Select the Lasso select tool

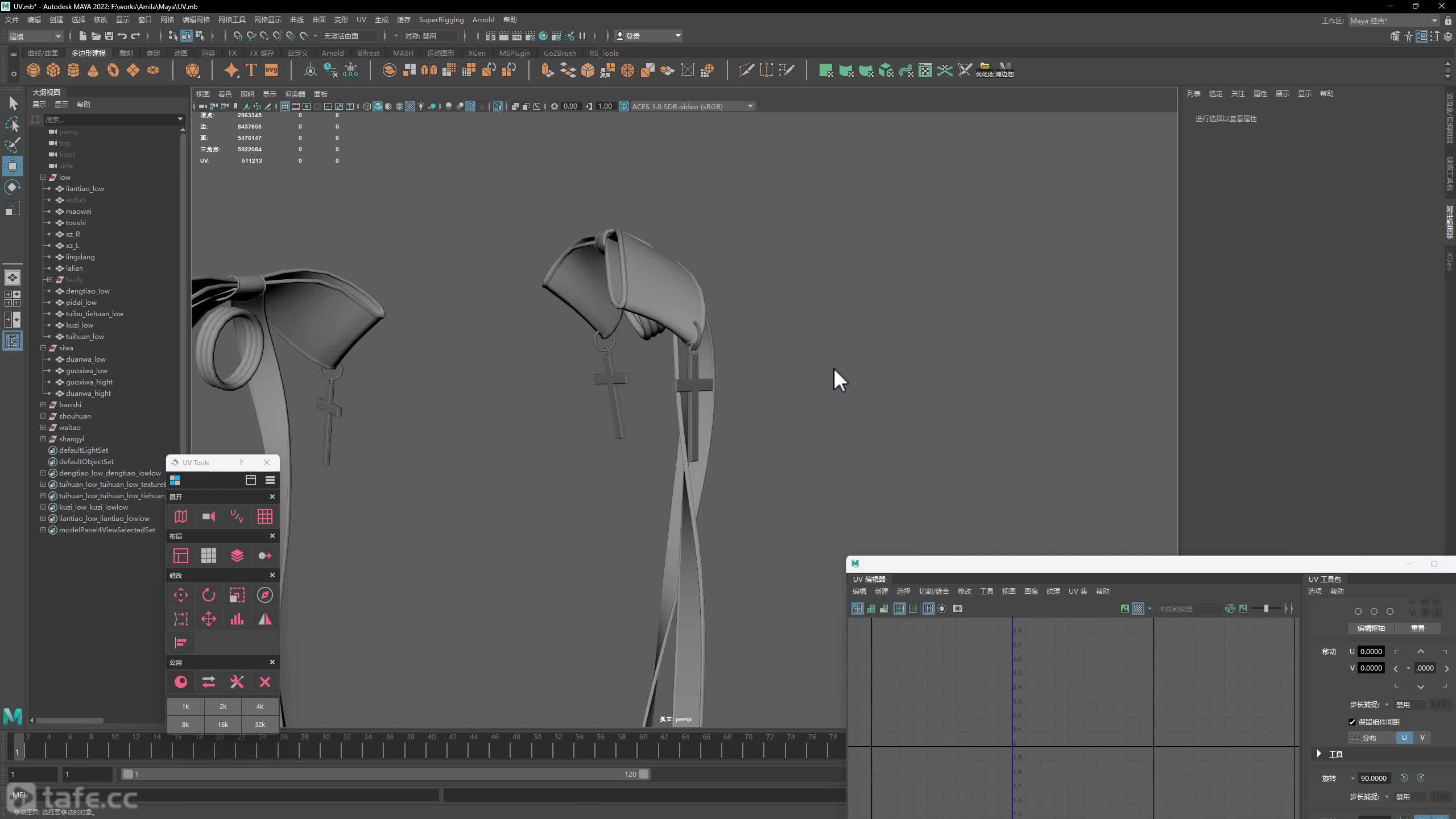click(x=13, y=124)
